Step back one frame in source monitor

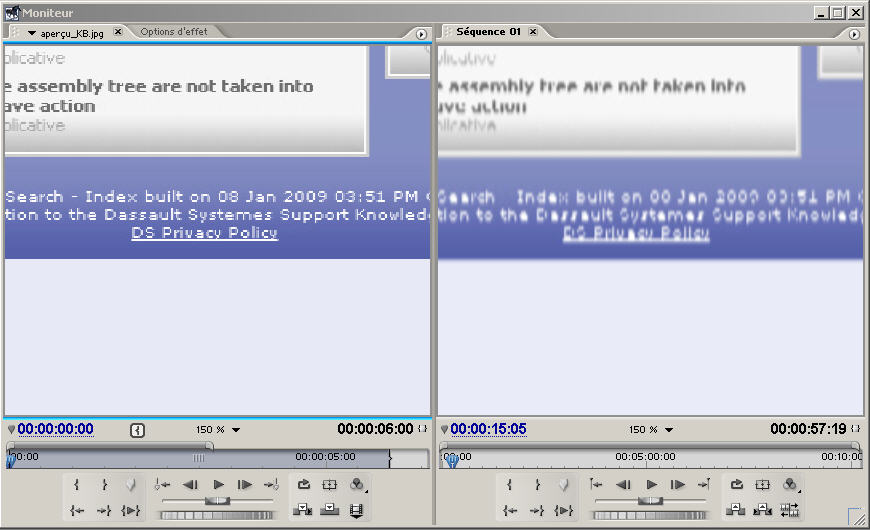[190, 485]
